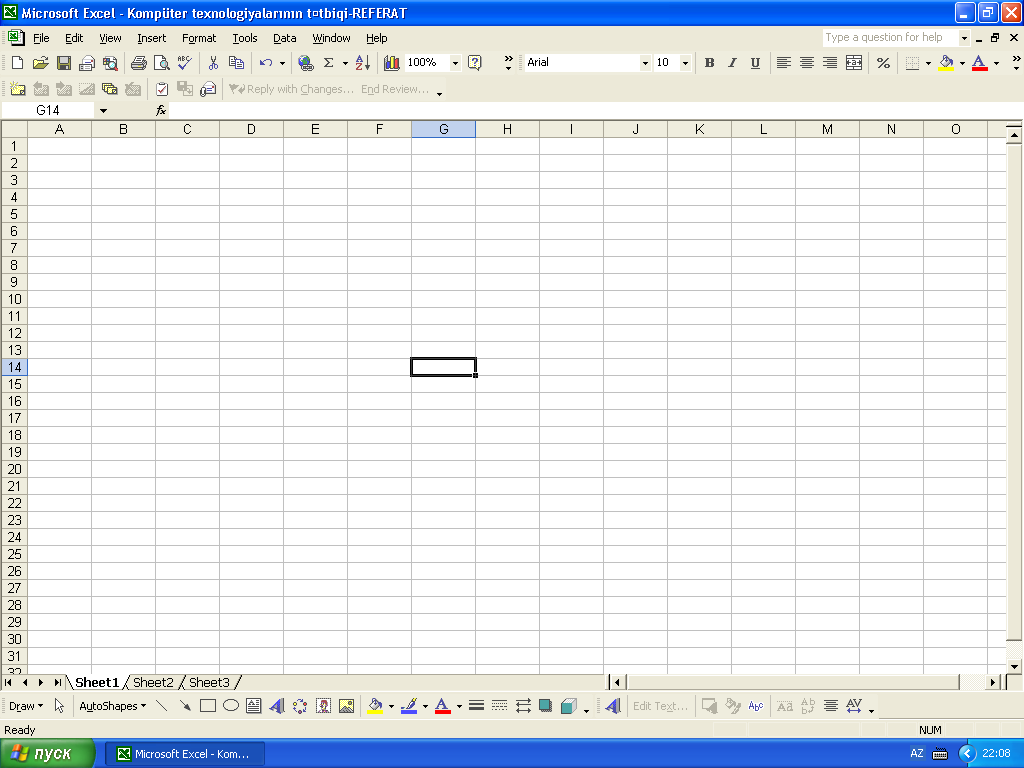Select the Rectangle drawing tool
This screenshot has height=768, width=1024.
pos(208,706)
